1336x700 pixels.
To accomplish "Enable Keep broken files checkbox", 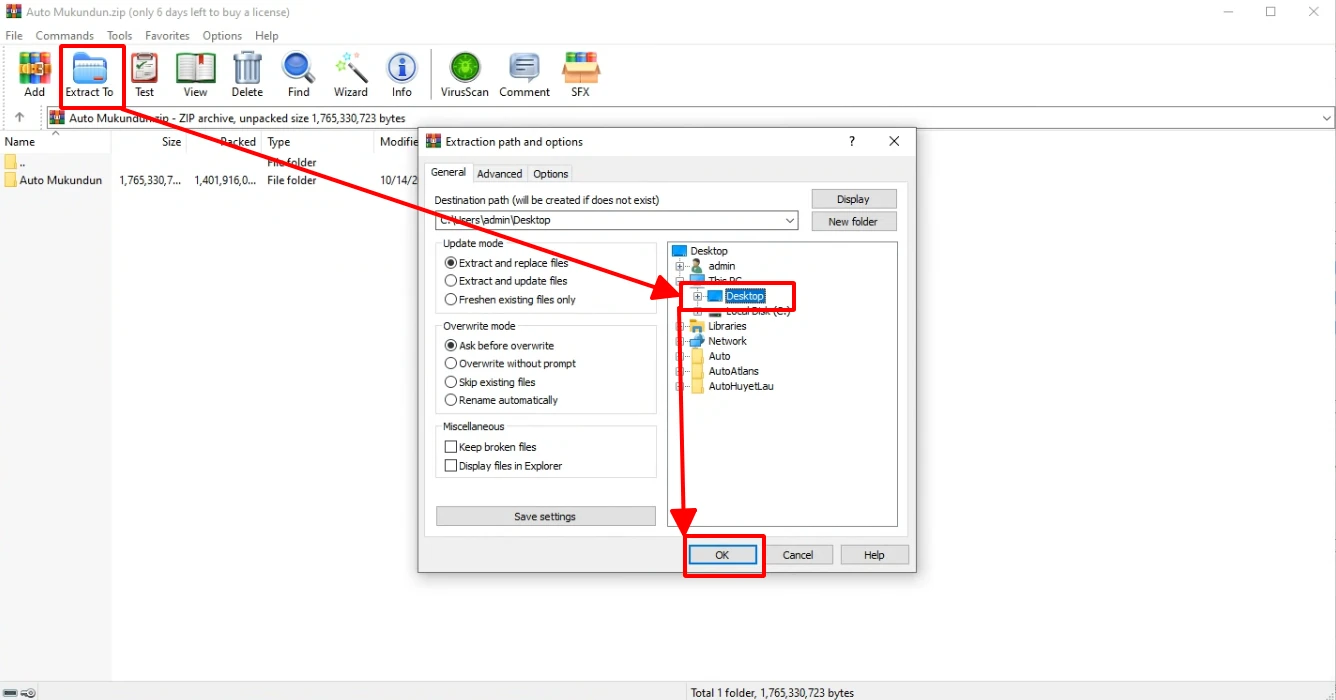I will click(x=450, y=447).
